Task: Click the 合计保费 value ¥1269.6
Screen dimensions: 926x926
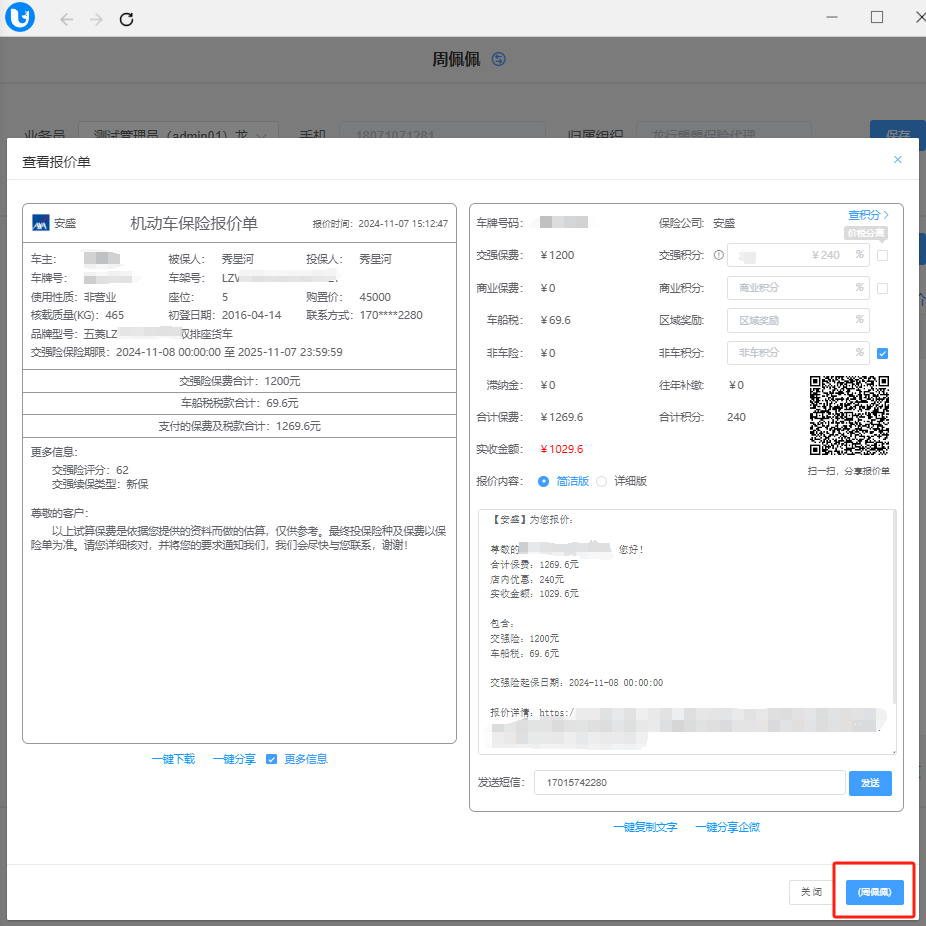Action: point(562,417)
